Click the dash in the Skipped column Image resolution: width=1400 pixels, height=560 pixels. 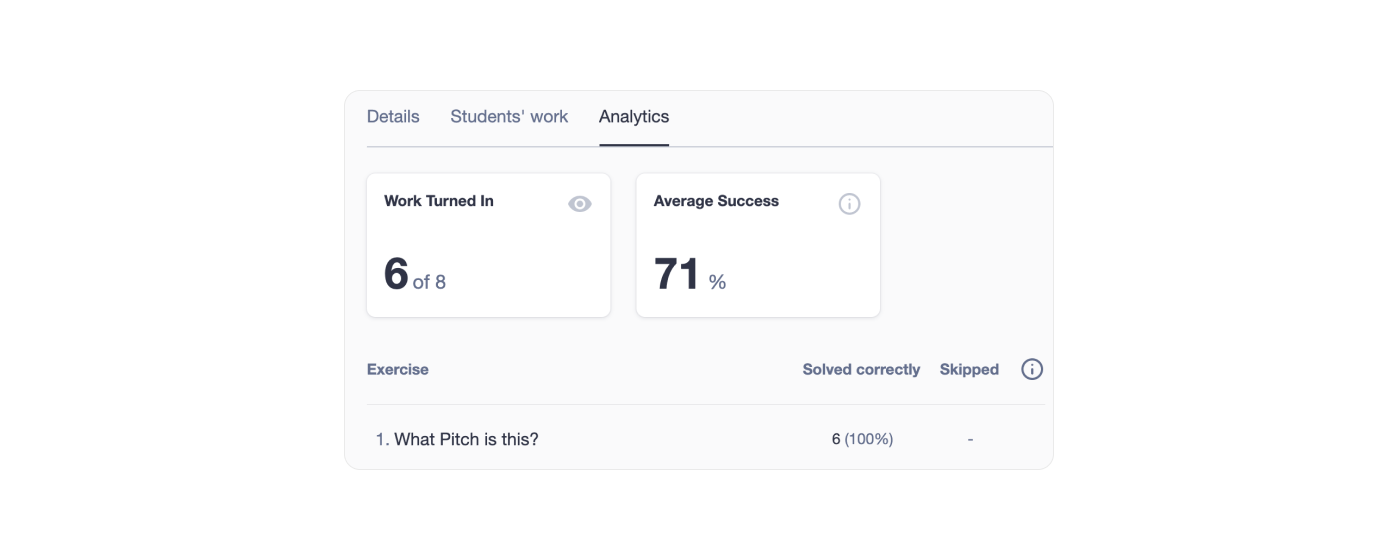tap(970, 439)
